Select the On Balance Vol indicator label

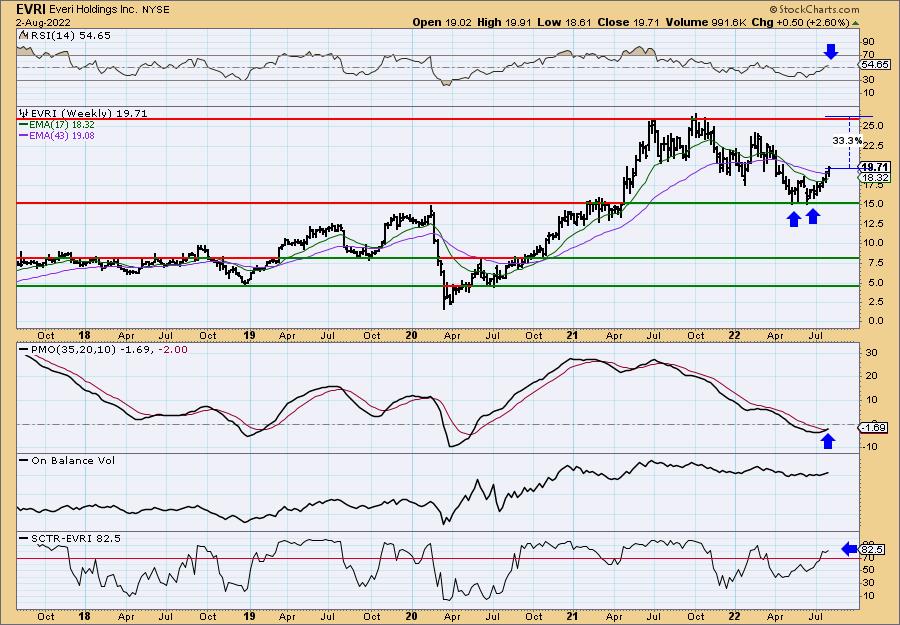tap(72, 460)
